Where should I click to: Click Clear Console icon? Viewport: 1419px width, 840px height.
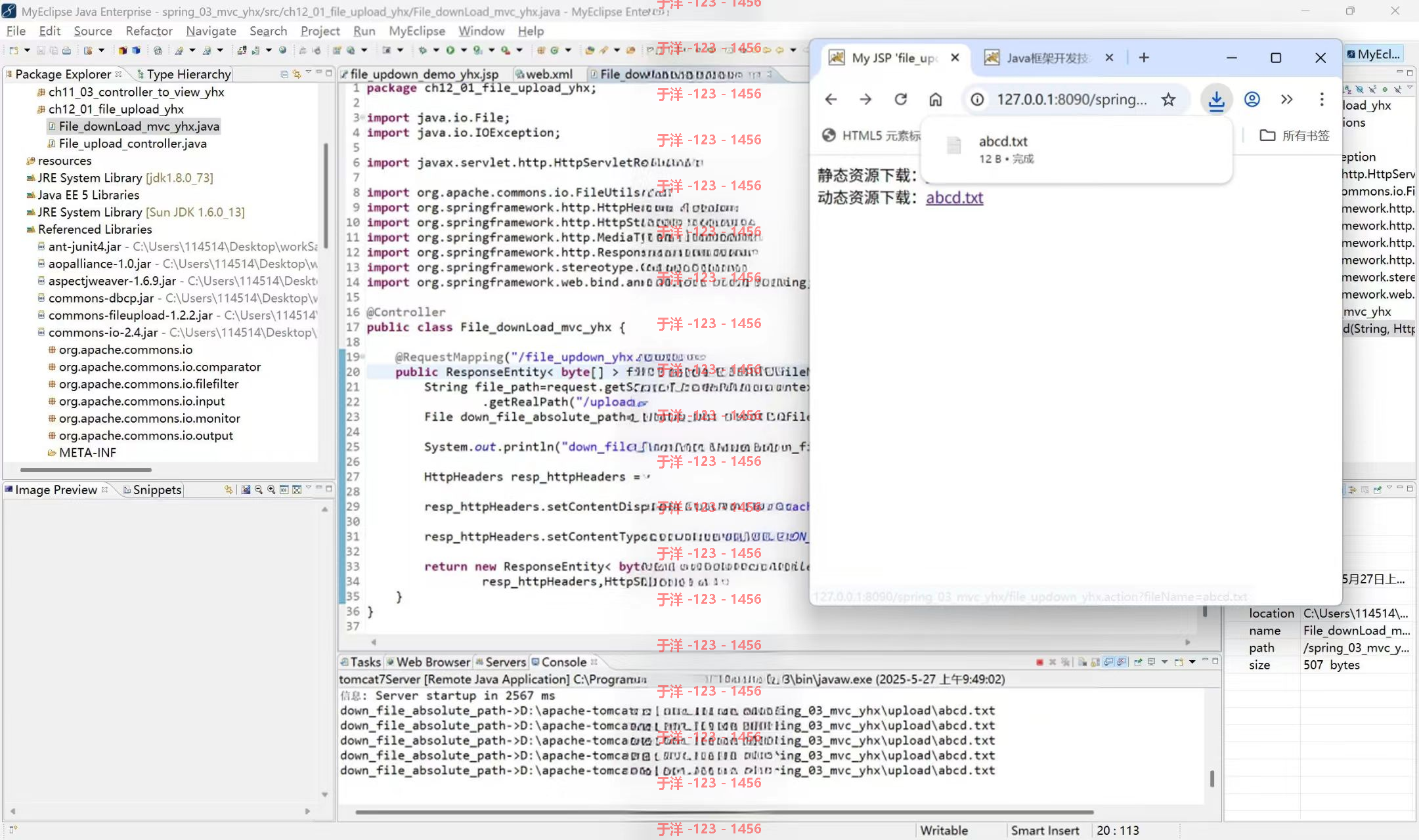[x=1081, y=662]
